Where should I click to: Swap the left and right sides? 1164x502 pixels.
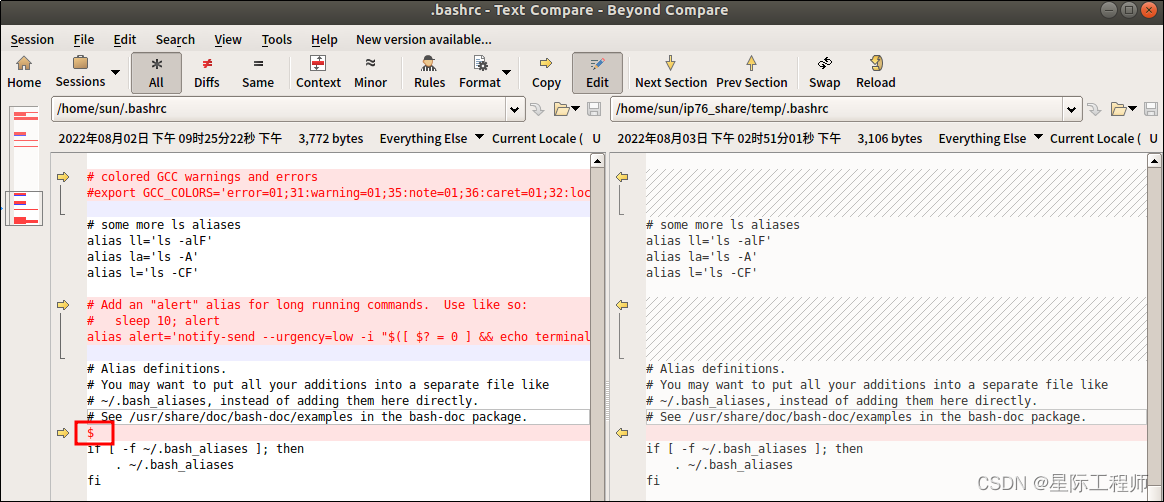coord(824,72)
